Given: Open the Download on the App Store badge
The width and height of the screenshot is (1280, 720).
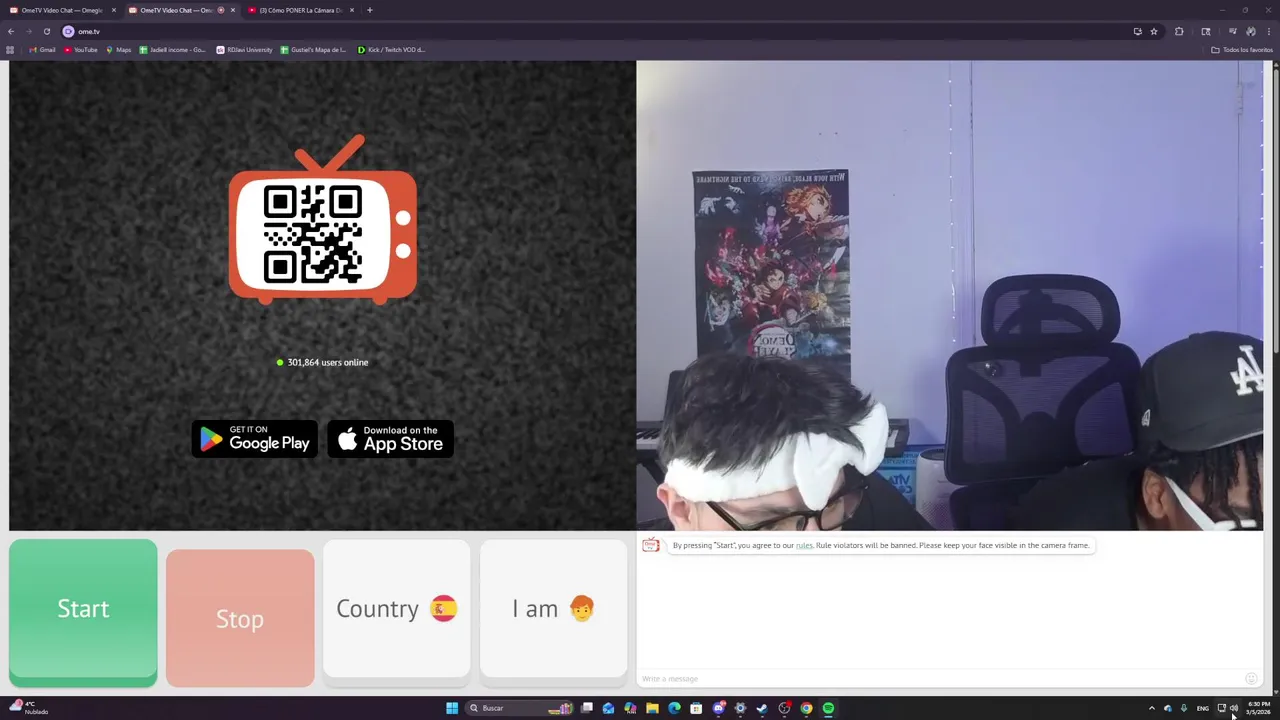Looking at the screenshot, I should (x=391, y=439).
